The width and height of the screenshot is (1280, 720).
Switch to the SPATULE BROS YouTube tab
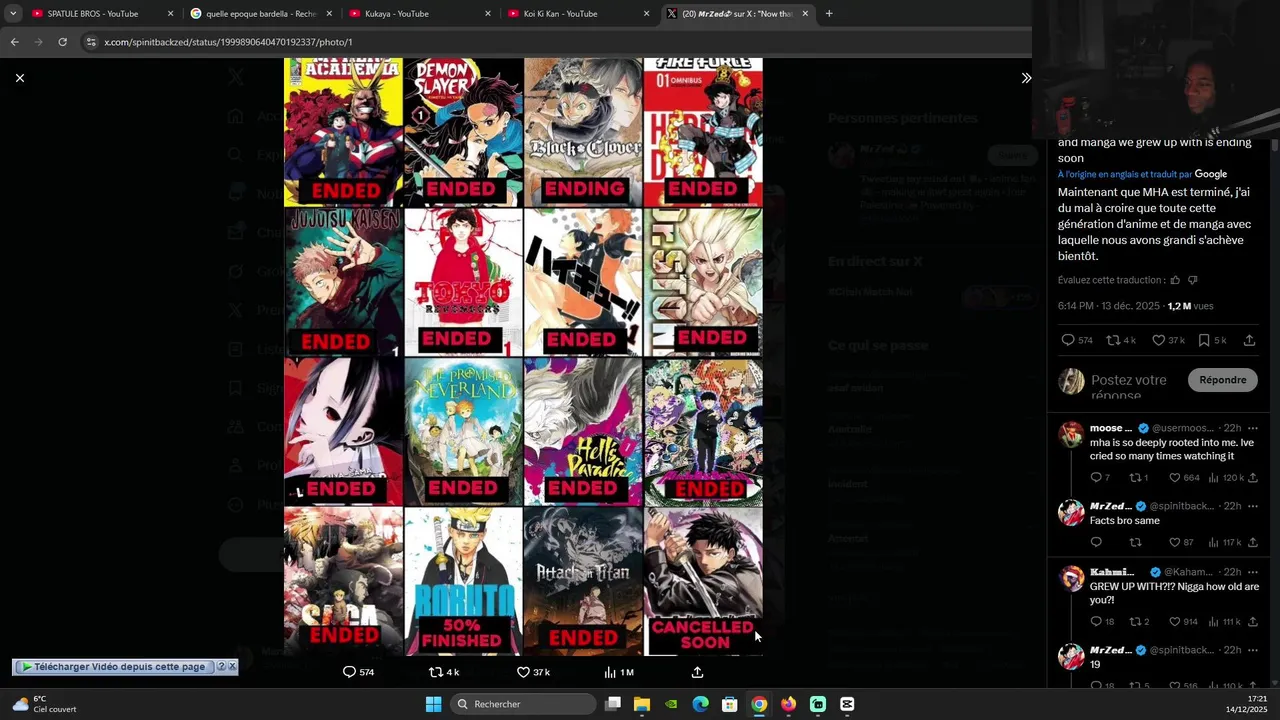pos(93,14)
